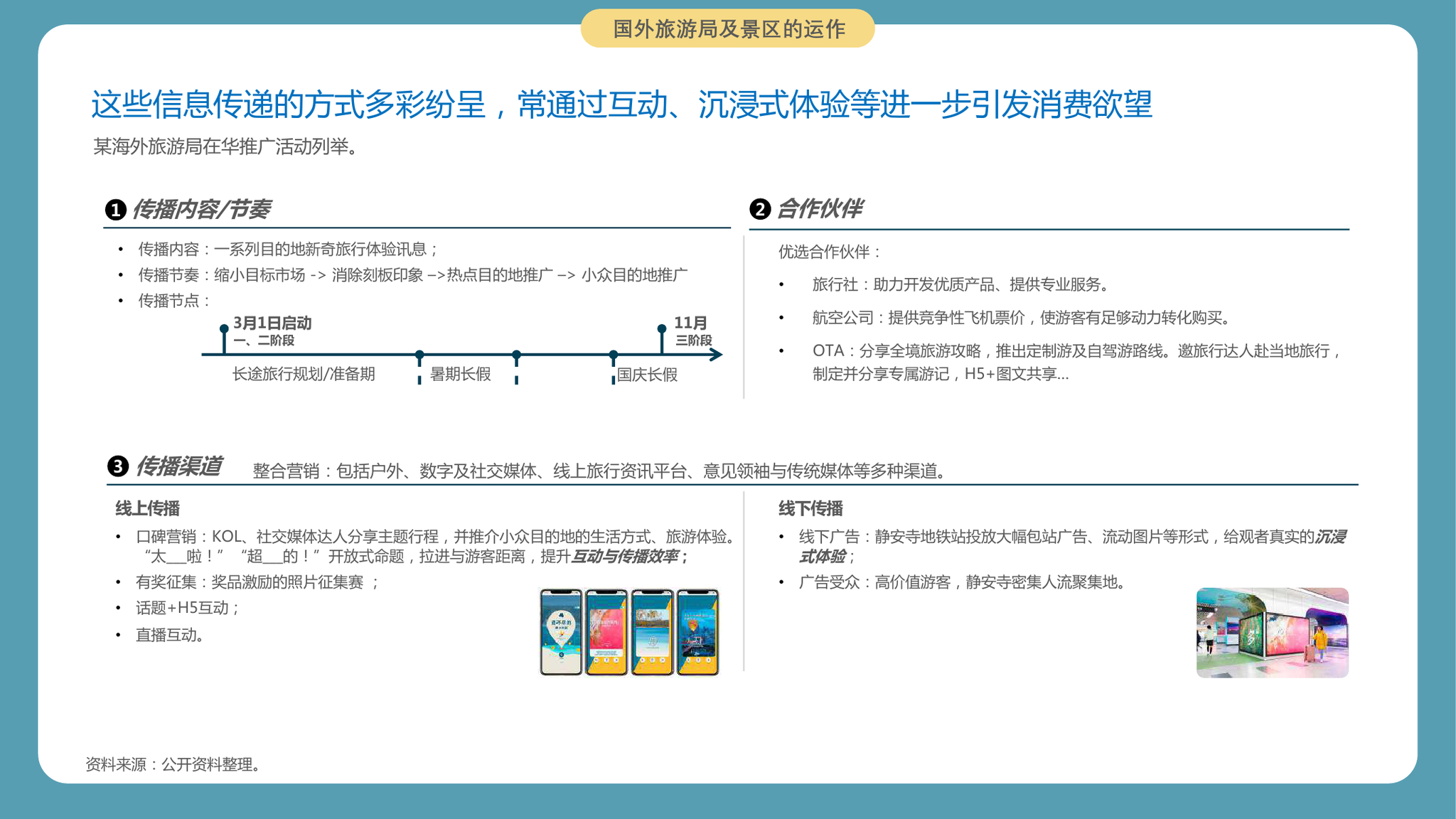1456x819 pixels.
Task: Click the fourth phone mockup image
Action: tap(697, 632)
